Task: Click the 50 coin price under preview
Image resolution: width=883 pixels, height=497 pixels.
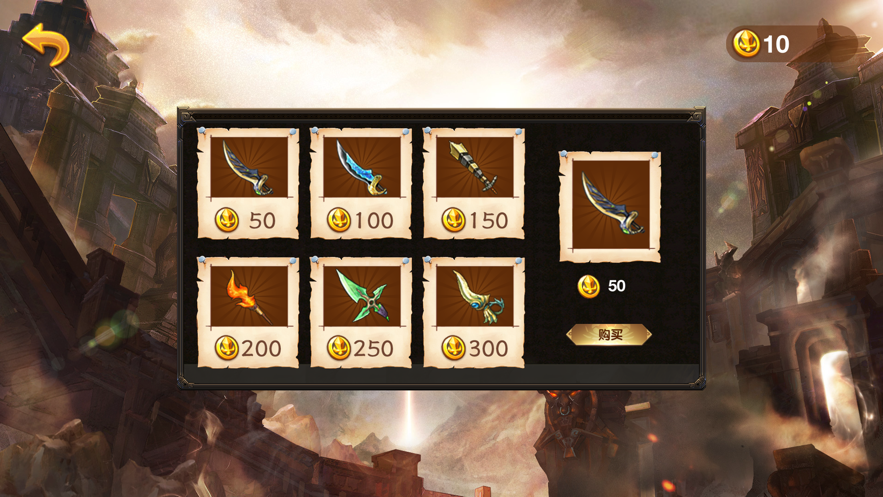Action: pyautogui.click(x=617, y=286)
